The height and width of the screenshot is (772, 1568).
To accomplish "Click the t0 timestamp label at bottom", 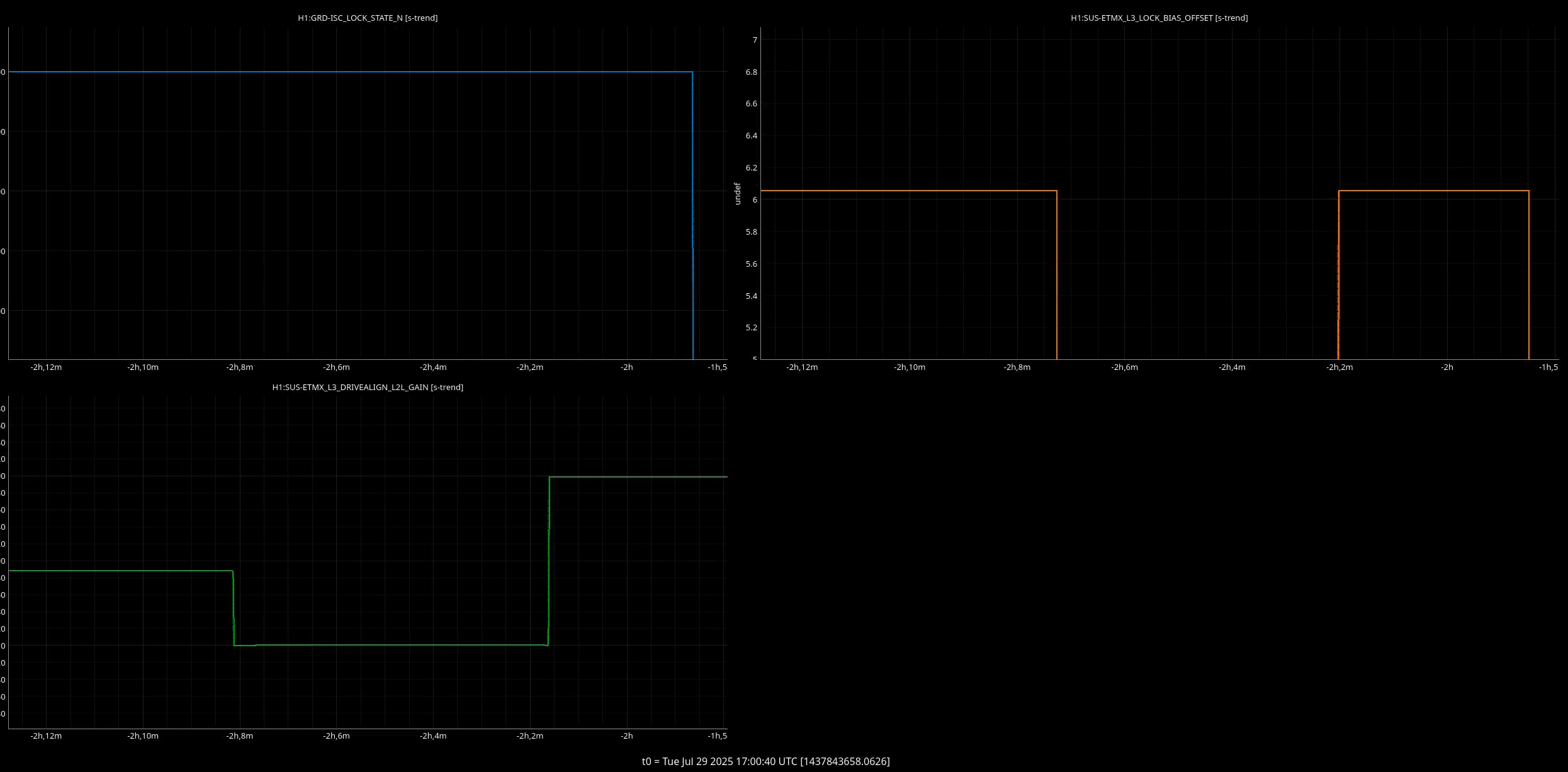I will click(x=765, y=761).
